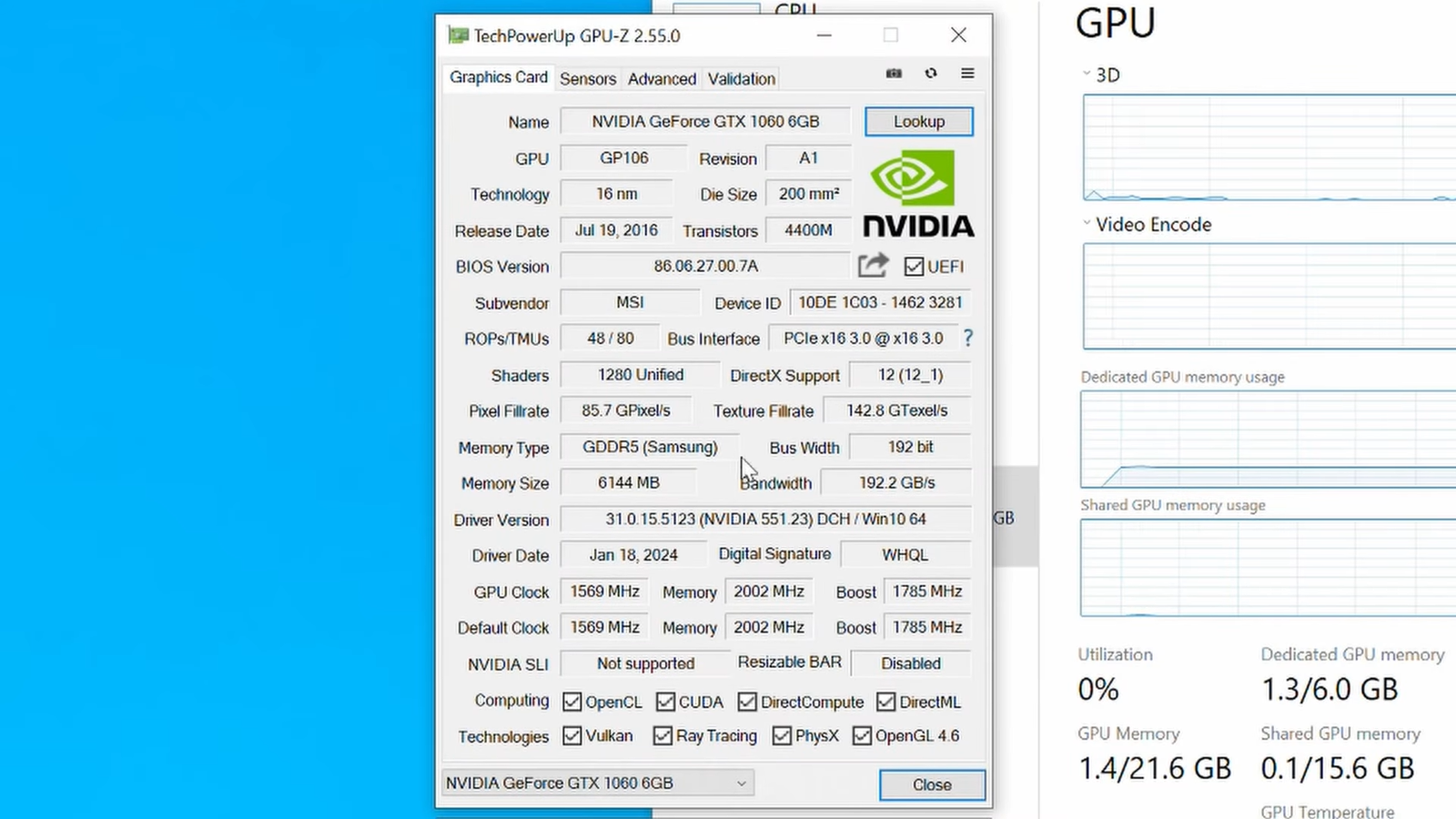Click the BIOS share/export arrow icon

[x=873, y=266]
